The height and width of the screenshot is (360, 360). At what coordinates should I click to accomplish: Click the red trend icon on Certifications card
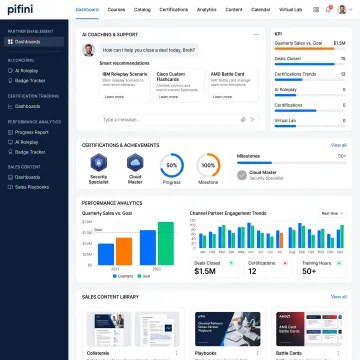pos(285,263)
